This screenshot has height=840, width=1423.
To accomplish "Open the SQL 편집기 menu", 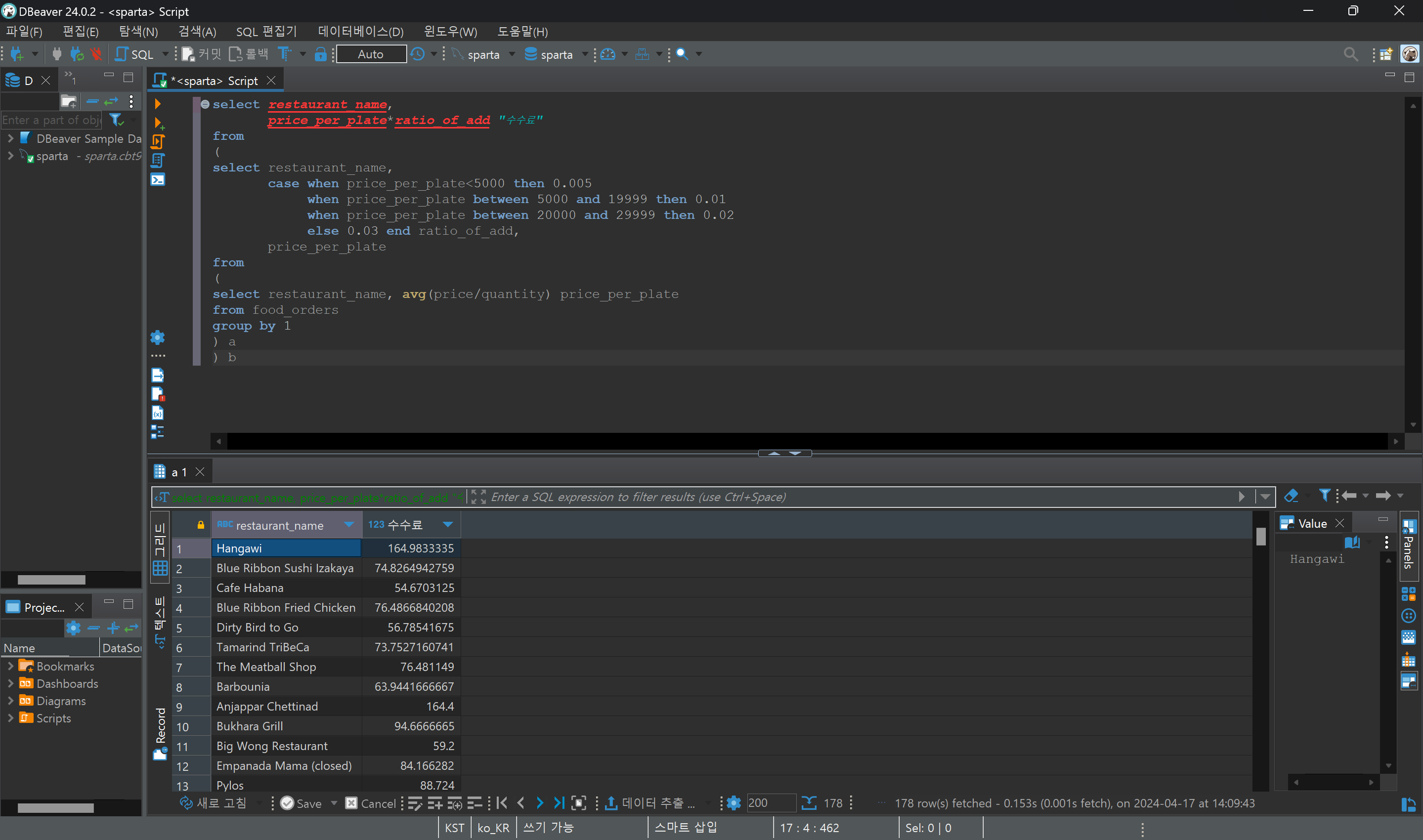I will tap(266, 32).
